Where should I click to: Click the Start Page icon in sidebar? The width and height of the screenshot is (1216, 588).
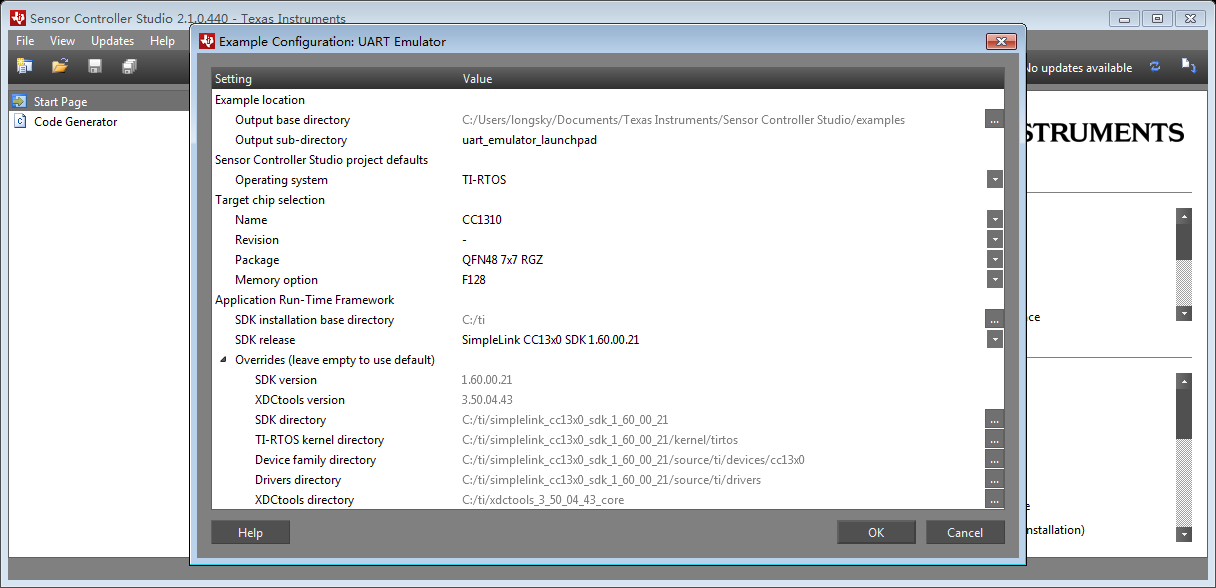pyautogui.click(x=20, y=101)
